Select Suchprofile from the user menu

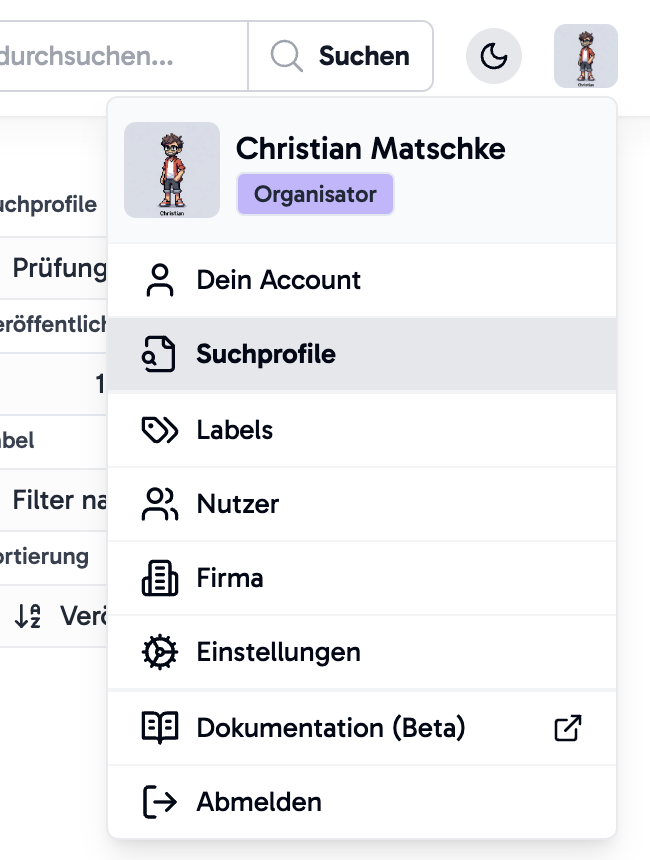[x=266, y=354]
